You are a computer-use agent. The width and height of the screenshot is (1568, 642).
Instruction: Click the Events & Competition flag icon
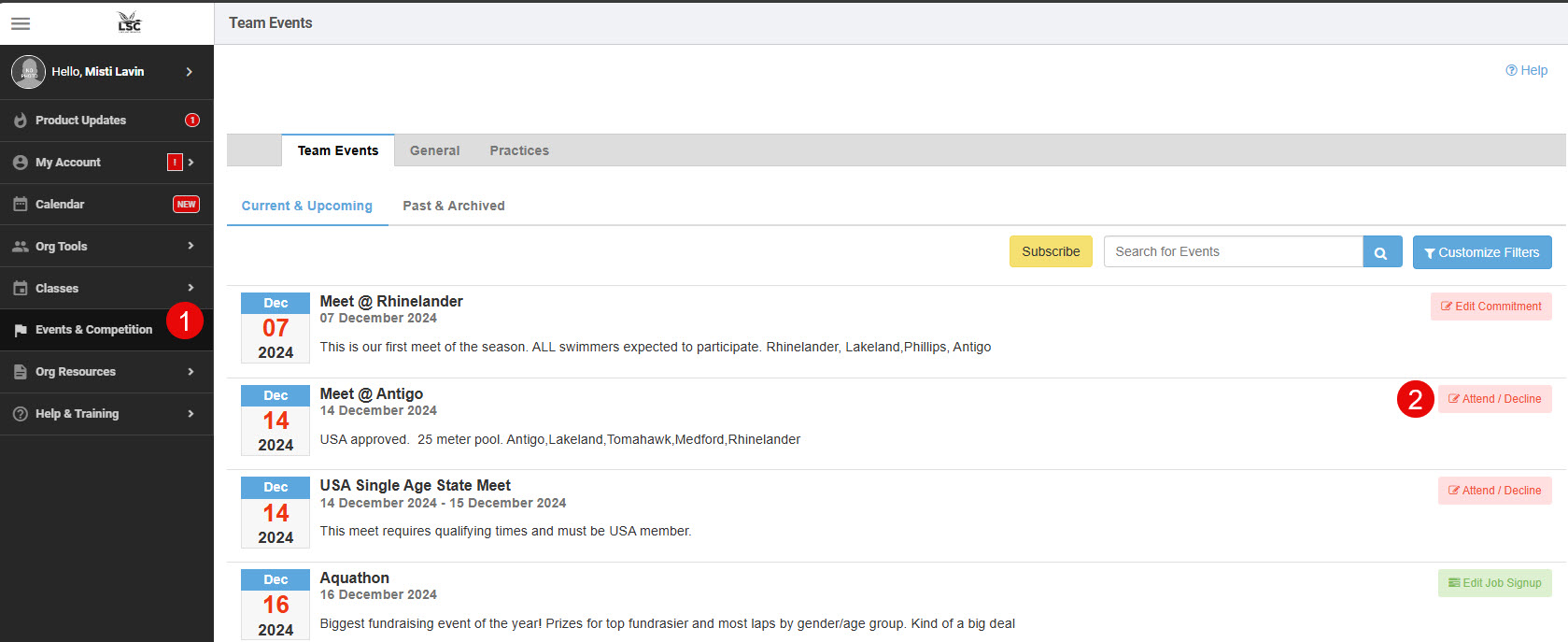point(21,330)
